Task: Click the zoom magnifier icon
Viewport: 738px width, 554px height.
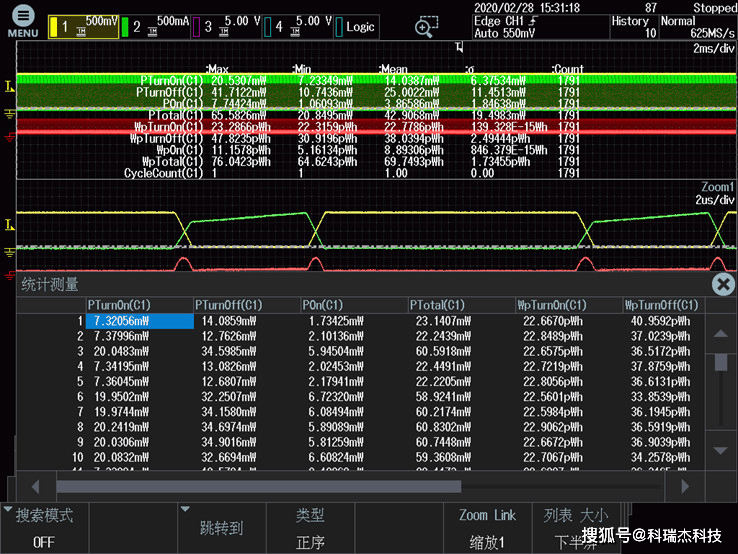Action: click(426, 26)
